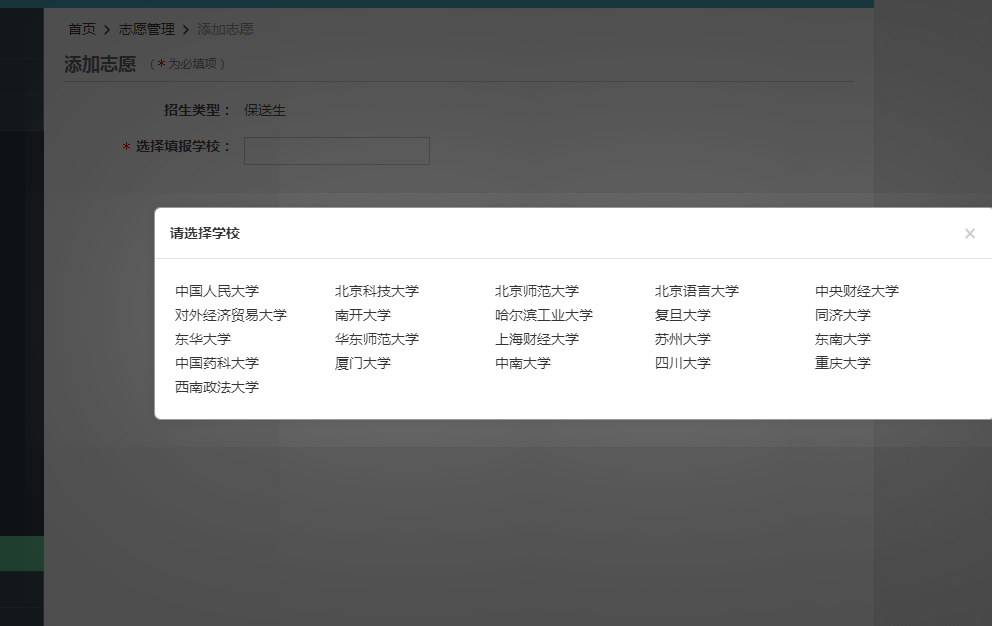Pick 北京师范大学 as the school

coord(537,291)
